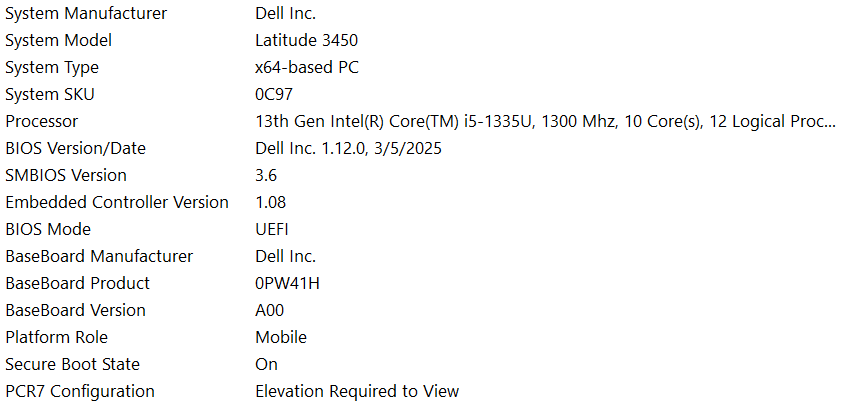Image resolution: width=842 pixels, height=403 pixels.
Task: Select the BIOS Version/Date item
Action: 75,149
